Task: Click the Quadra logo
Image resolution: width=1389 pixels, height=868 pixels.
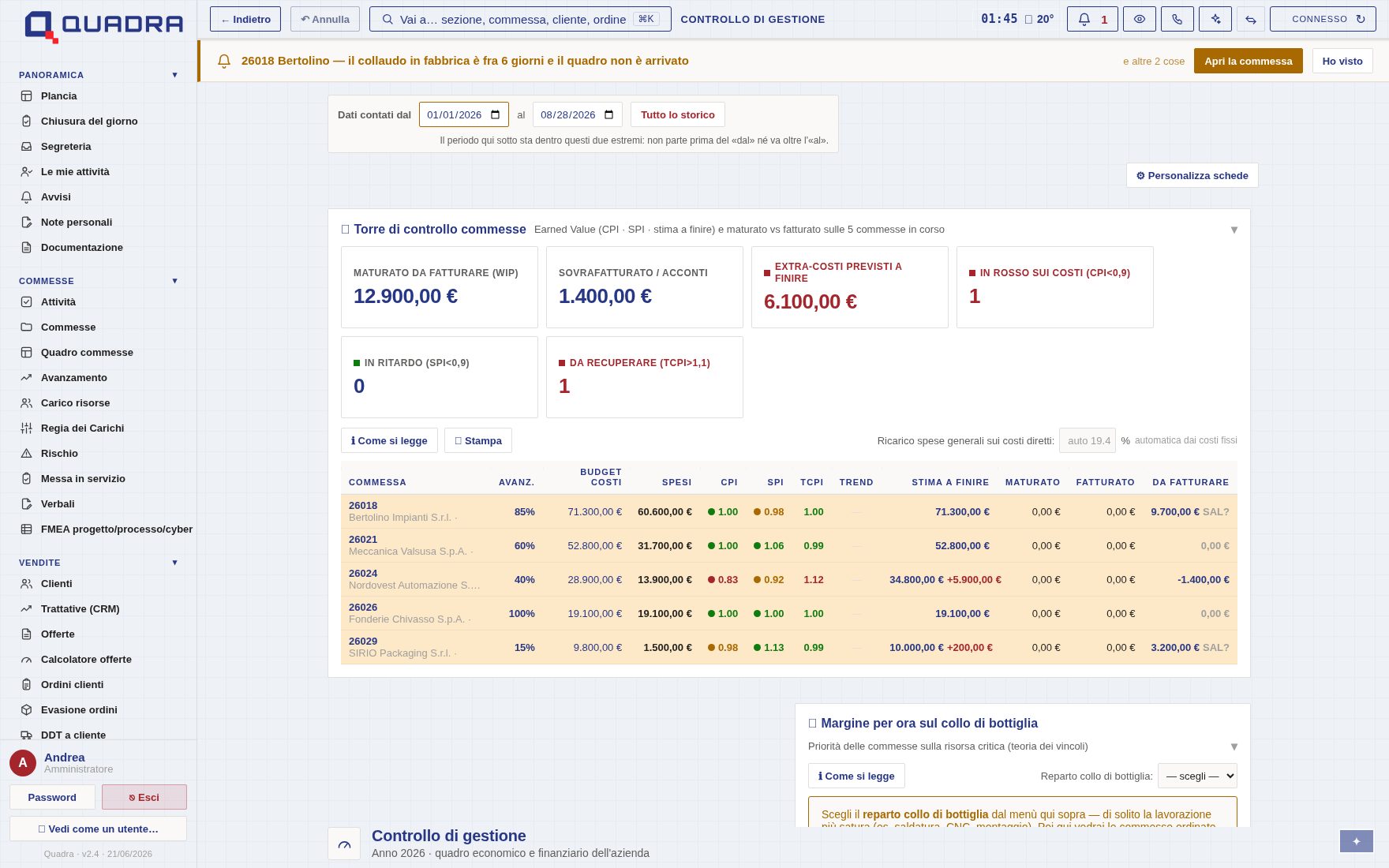Action: click(x=104, y=25)
